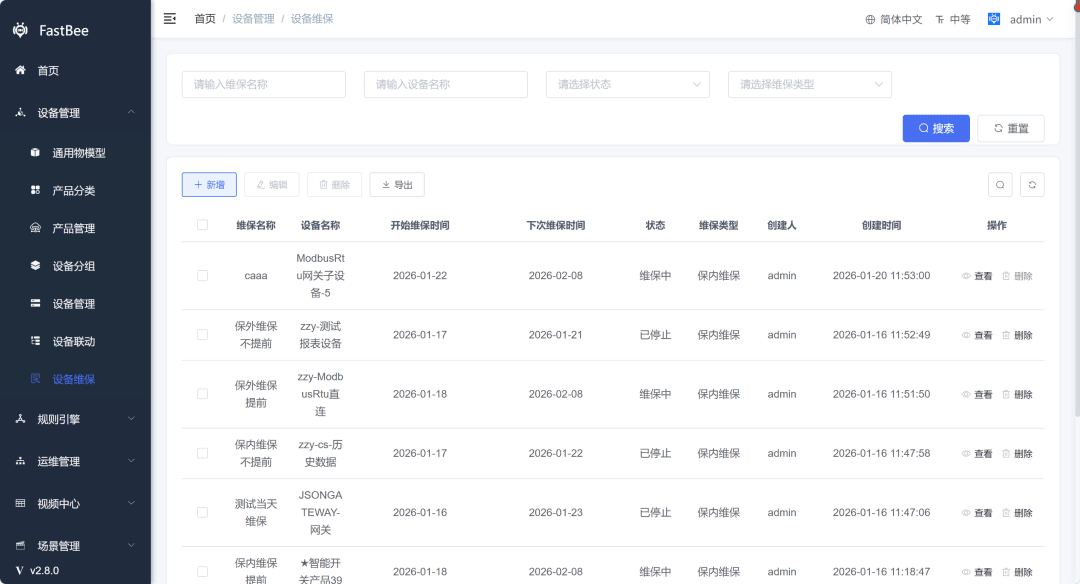This screenshot has width=1080, height=584.
Task: Click the 运维管理 sidebar icon
Action: click(x=21, y=461)
